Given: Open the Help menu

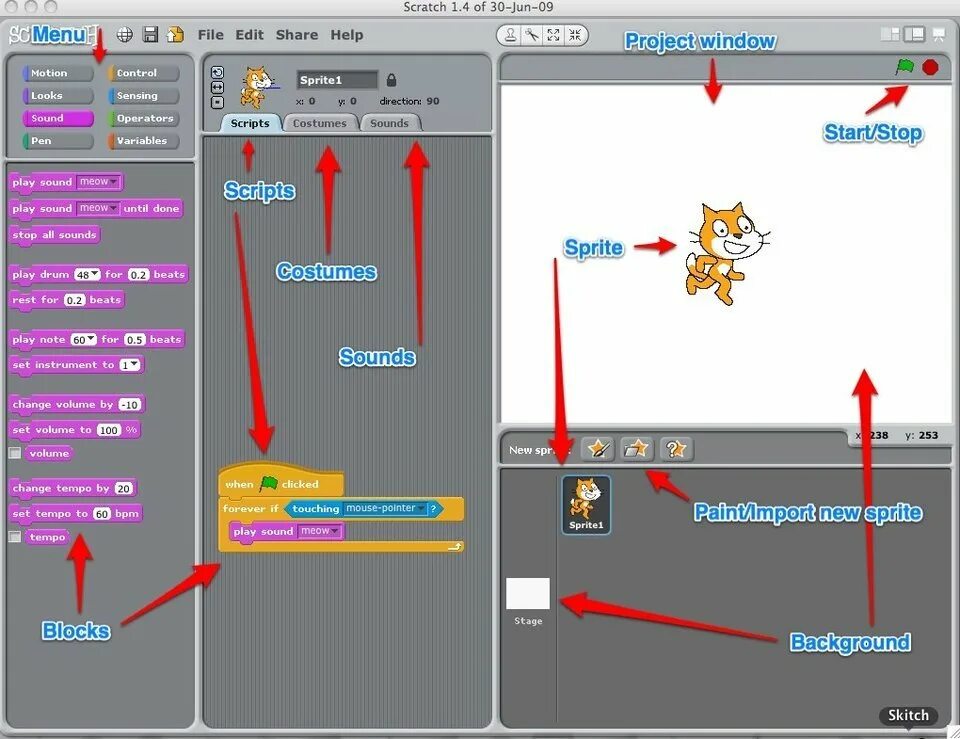Looking at the screenshot, I should tap(347, 35).
